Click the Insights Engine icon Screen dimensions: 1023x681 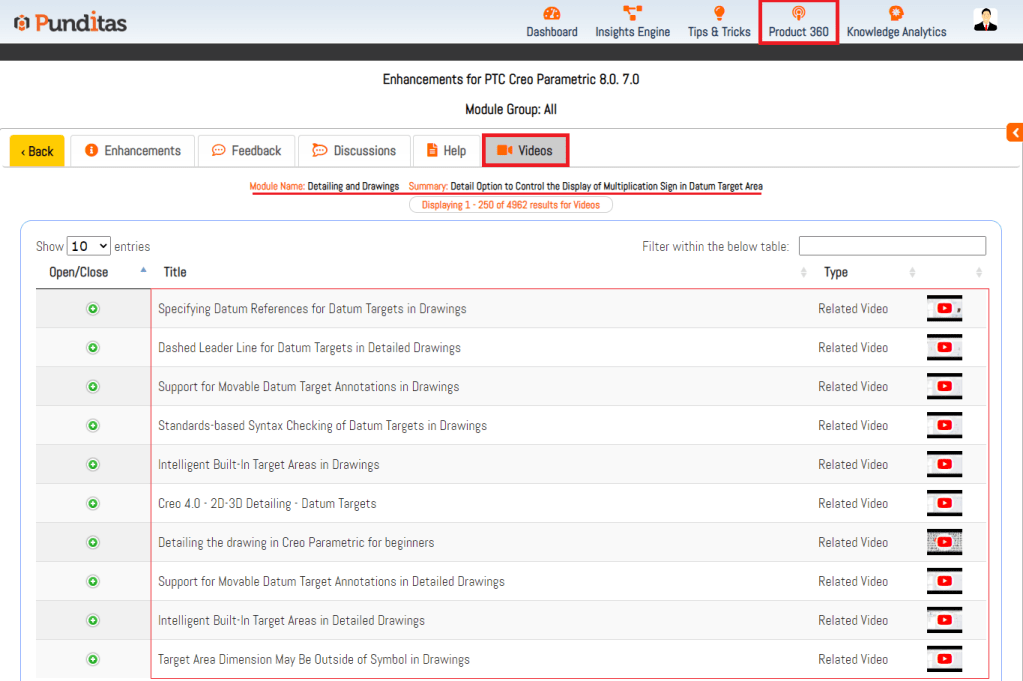[632, 13]
